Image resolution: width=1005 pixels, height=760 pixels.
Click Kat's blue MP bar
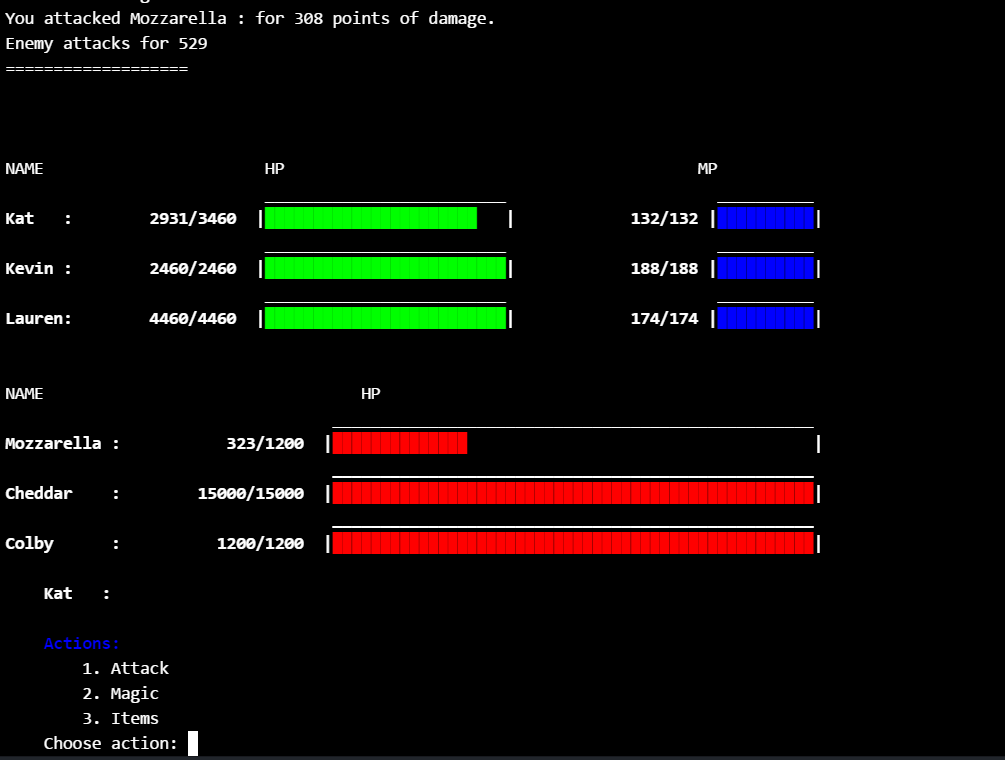[765, 218]
